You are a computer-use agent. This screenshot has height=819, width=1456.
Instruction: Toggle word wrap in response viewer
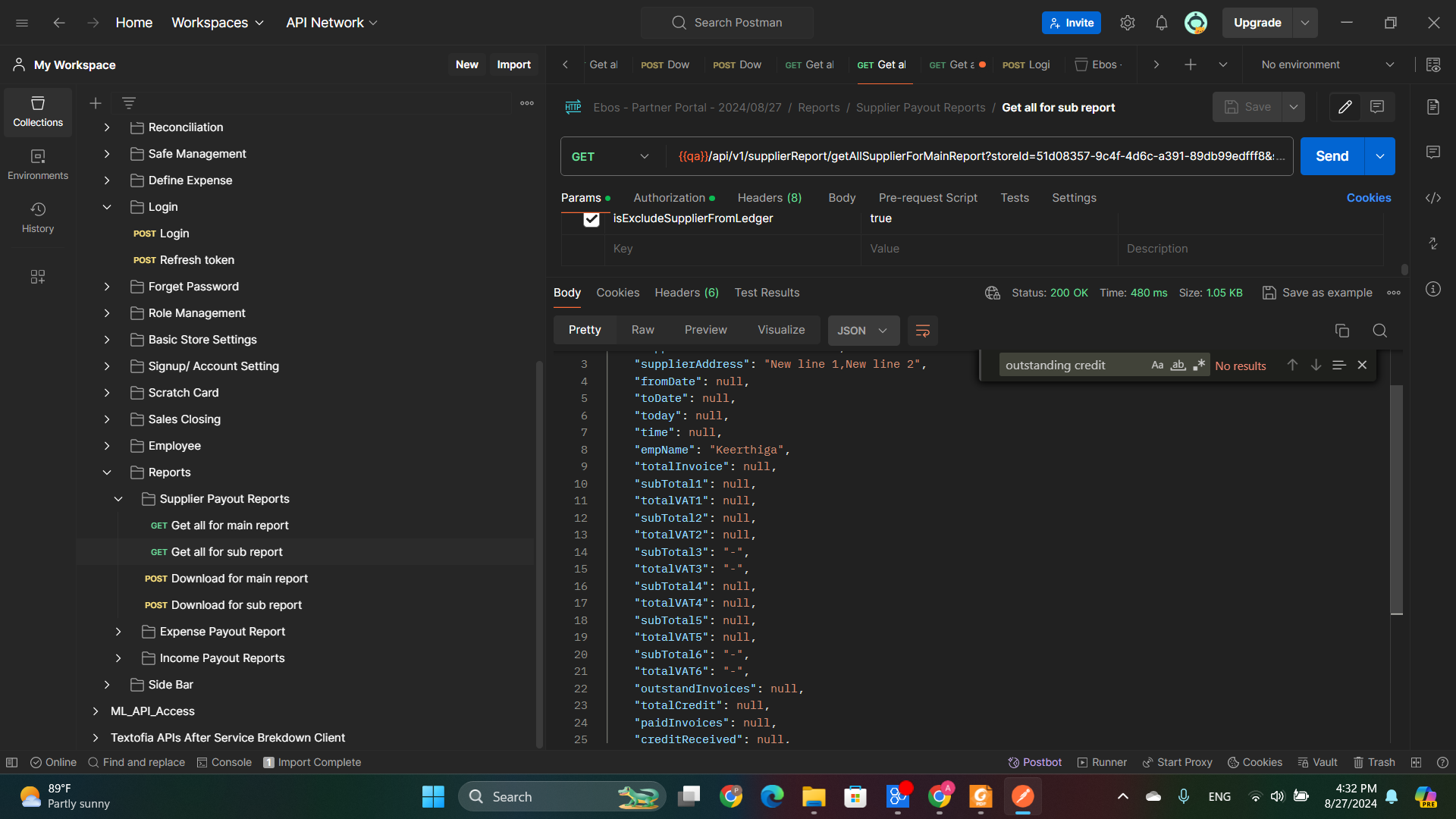coord(923,331)
